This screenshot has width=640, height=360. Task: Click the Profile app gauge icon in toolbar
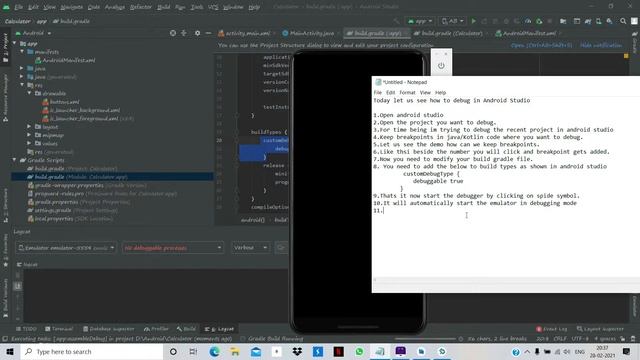pos(528,21)
